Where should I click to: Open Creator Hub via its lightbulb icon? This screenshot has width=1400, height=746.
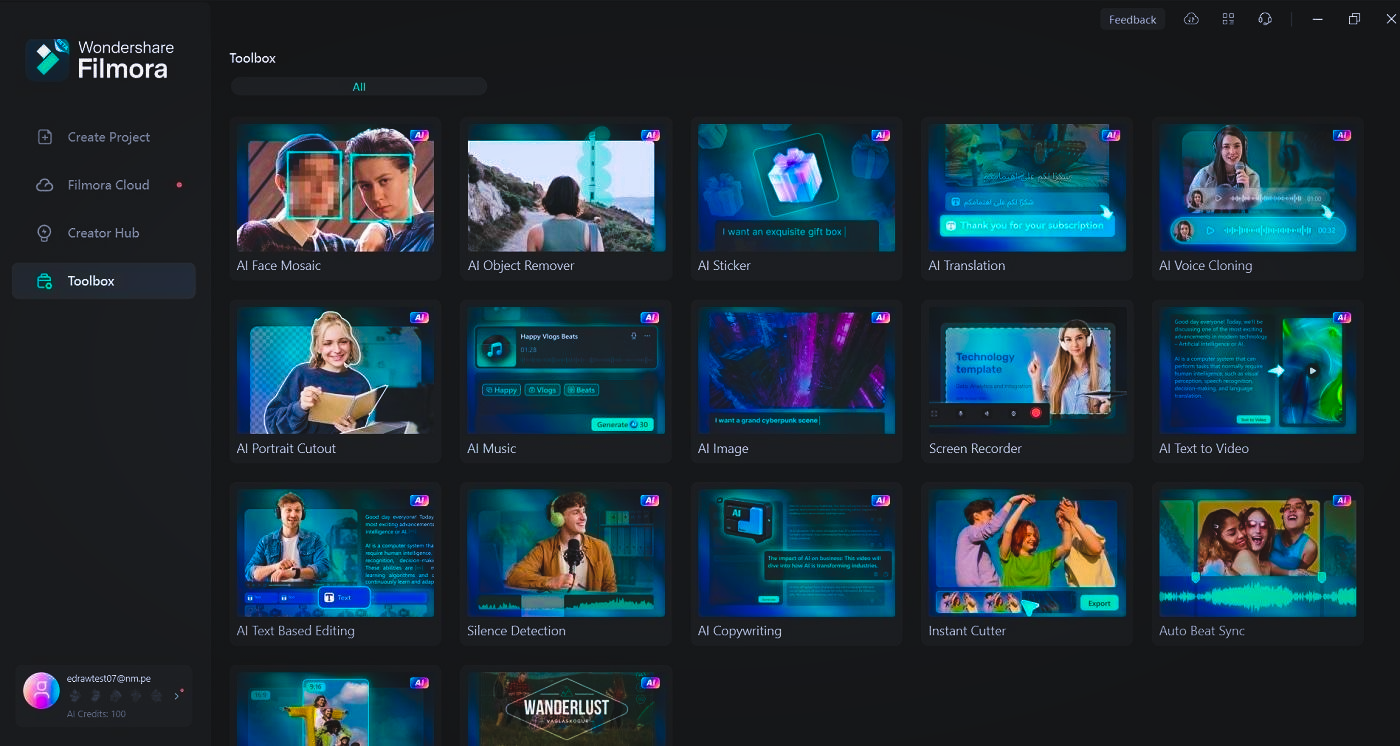tap(44, 233)
